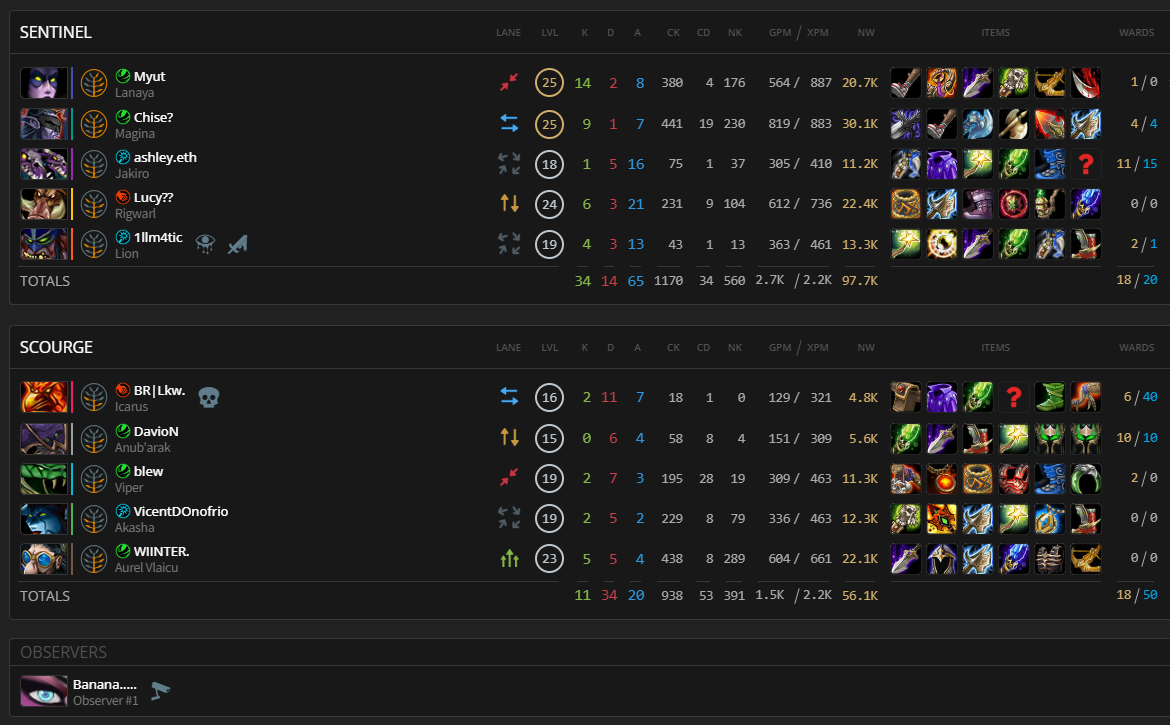Screen dimensions: 1170x725
Task: Click the Banana observer avatar
Action: coord(44,691)
